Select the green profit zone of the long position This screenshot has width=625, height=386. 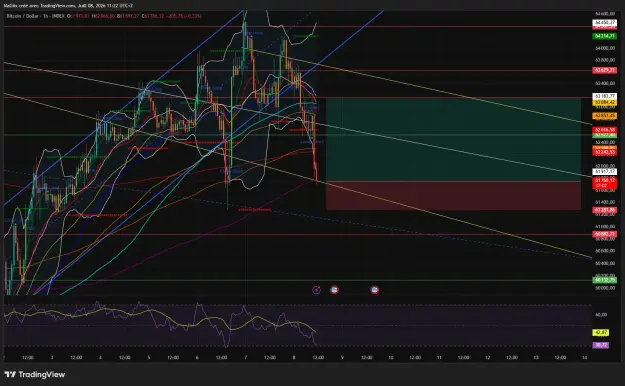453,140
